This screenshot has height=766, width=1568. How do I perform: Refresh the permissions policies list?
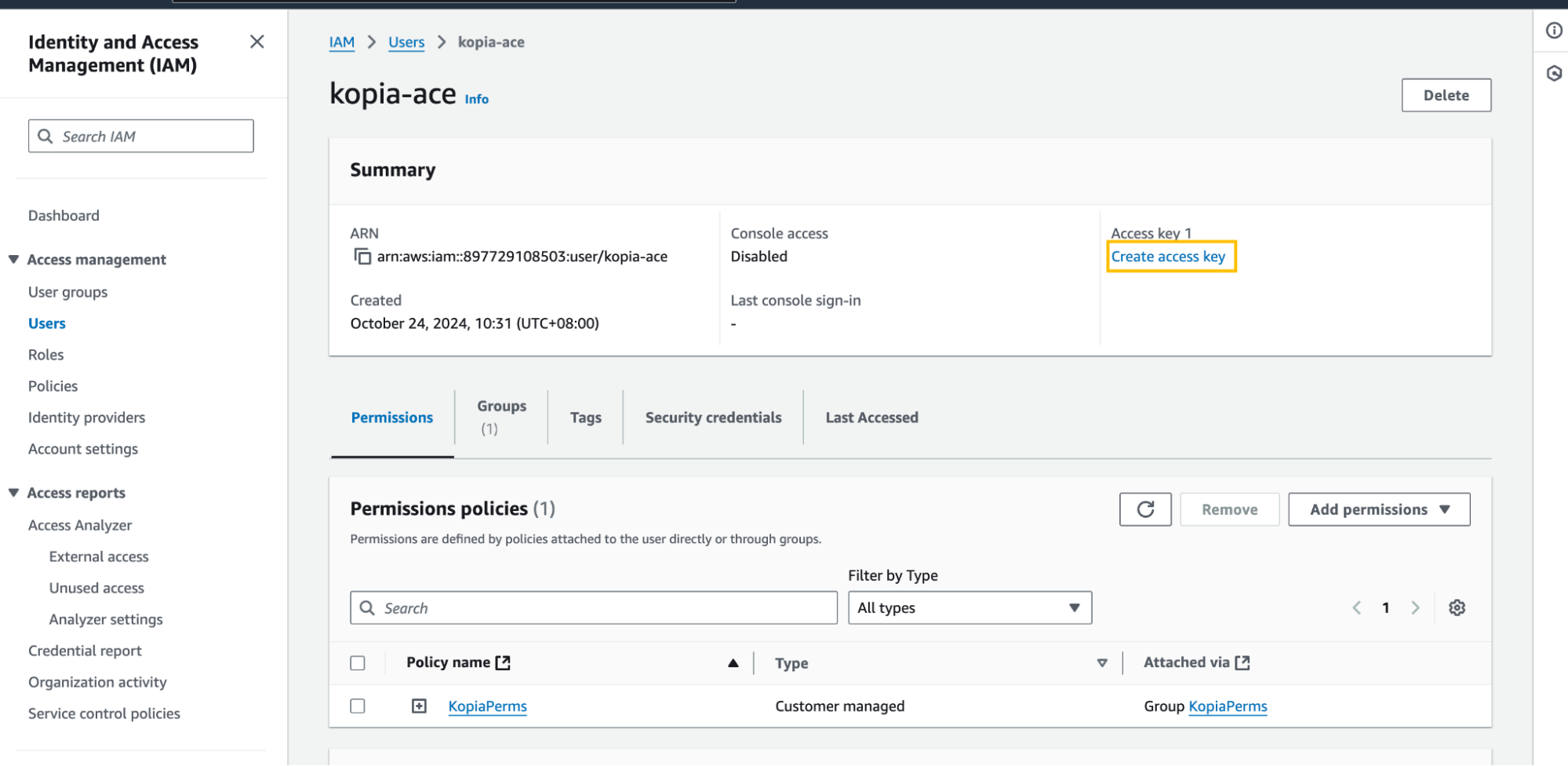tap(1145, 509)
